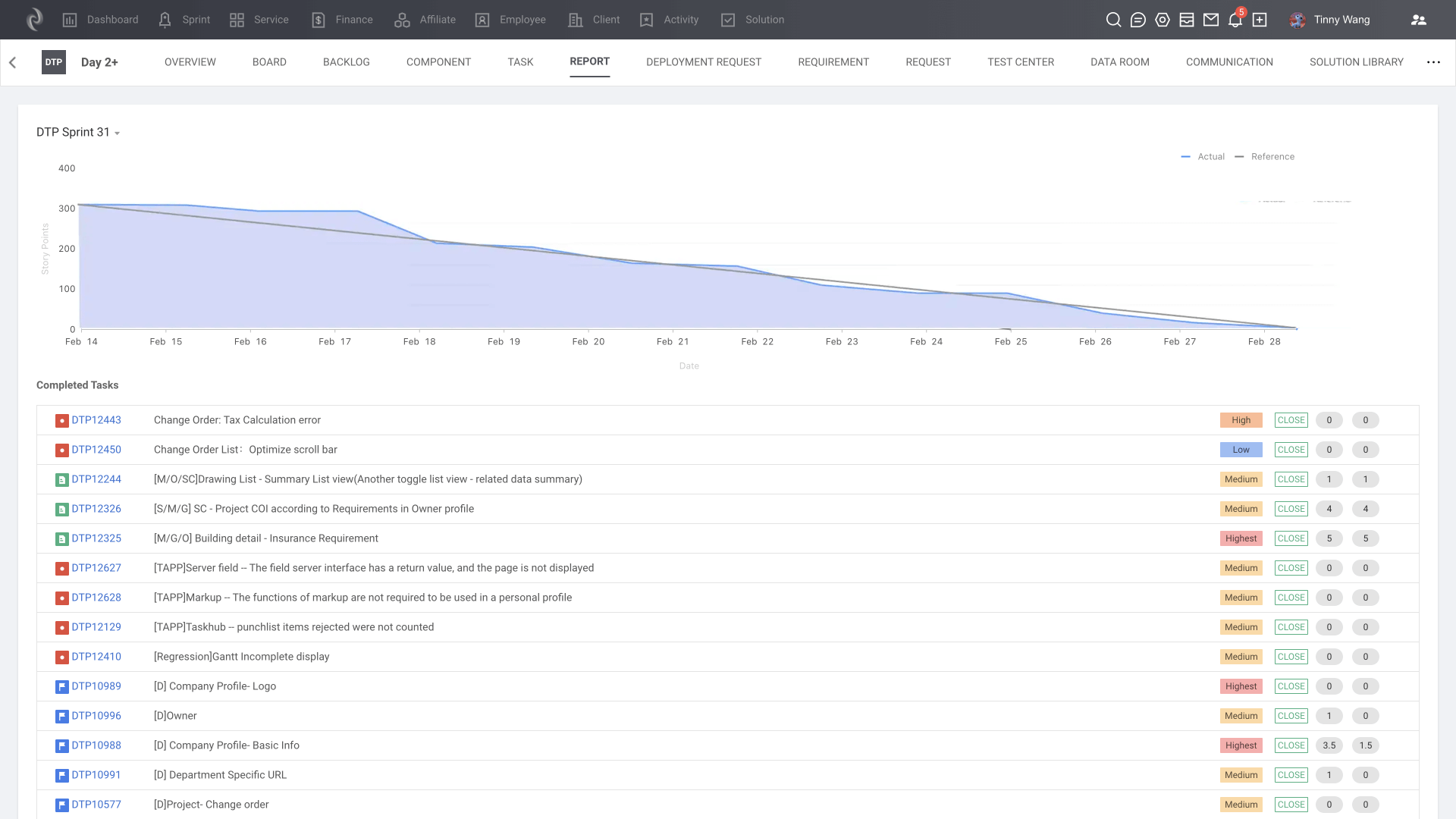Switch to the BACKLOG tab
This screenshot has height=819, width=1456.
(x=346, y=62)
